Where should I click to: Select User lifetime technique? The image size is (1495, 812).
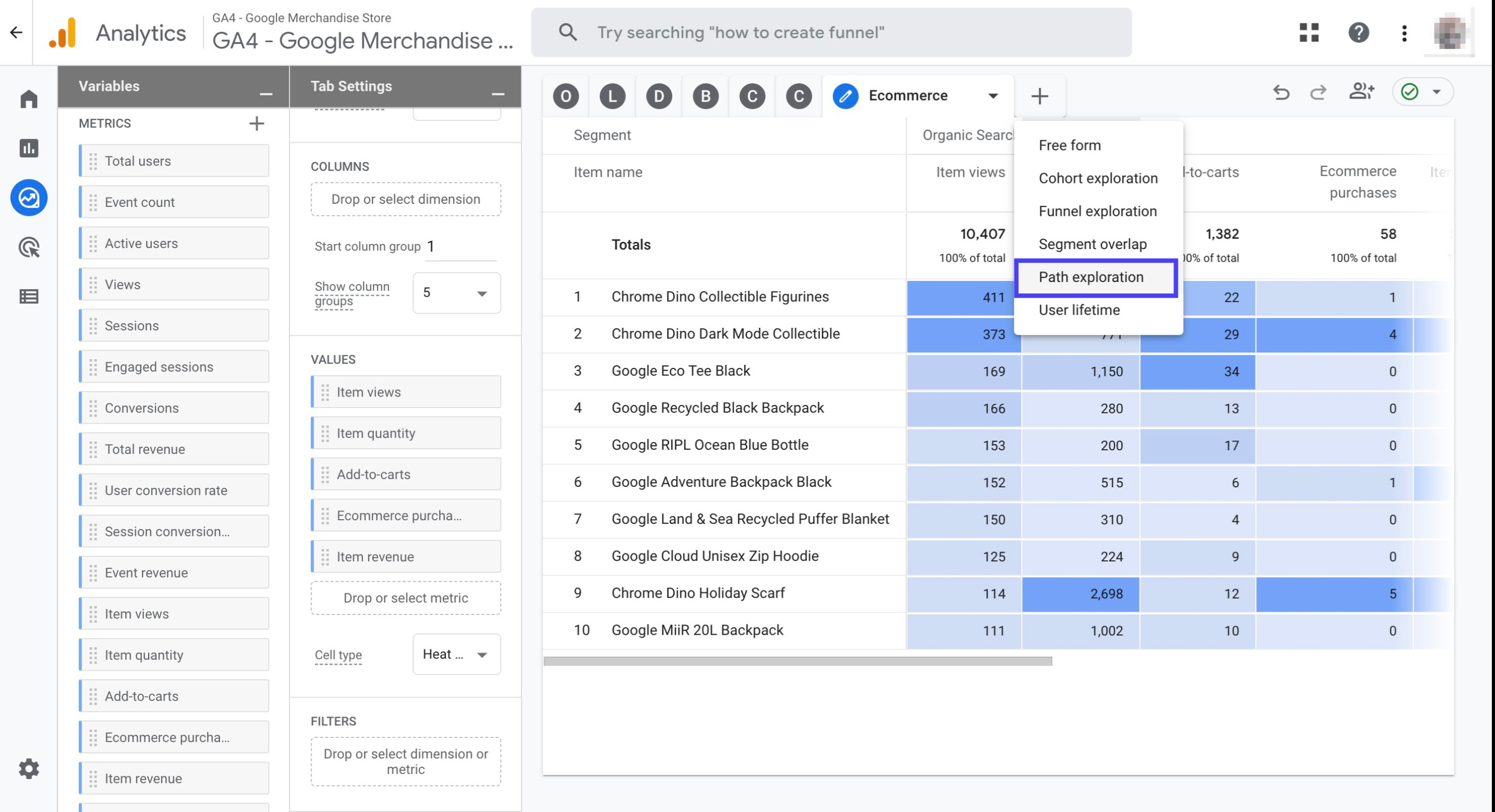point(1079,310)
